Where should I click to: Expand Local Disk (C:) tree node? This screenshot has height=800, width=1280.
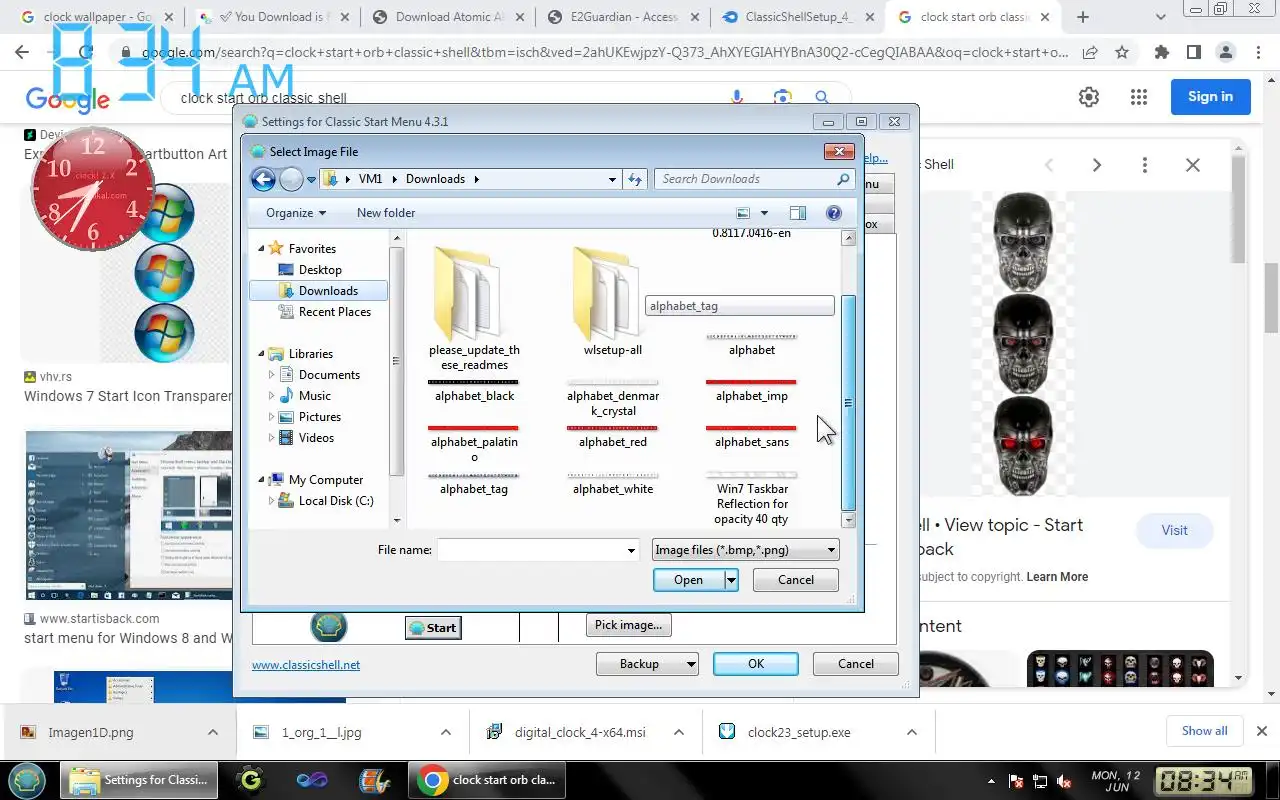tap(271, 501)
